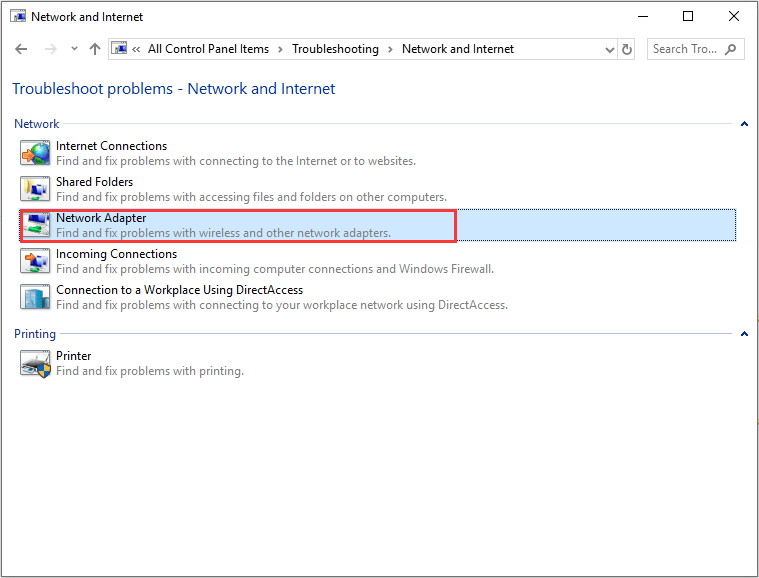Click the Printing section heading

pos(35,334)
